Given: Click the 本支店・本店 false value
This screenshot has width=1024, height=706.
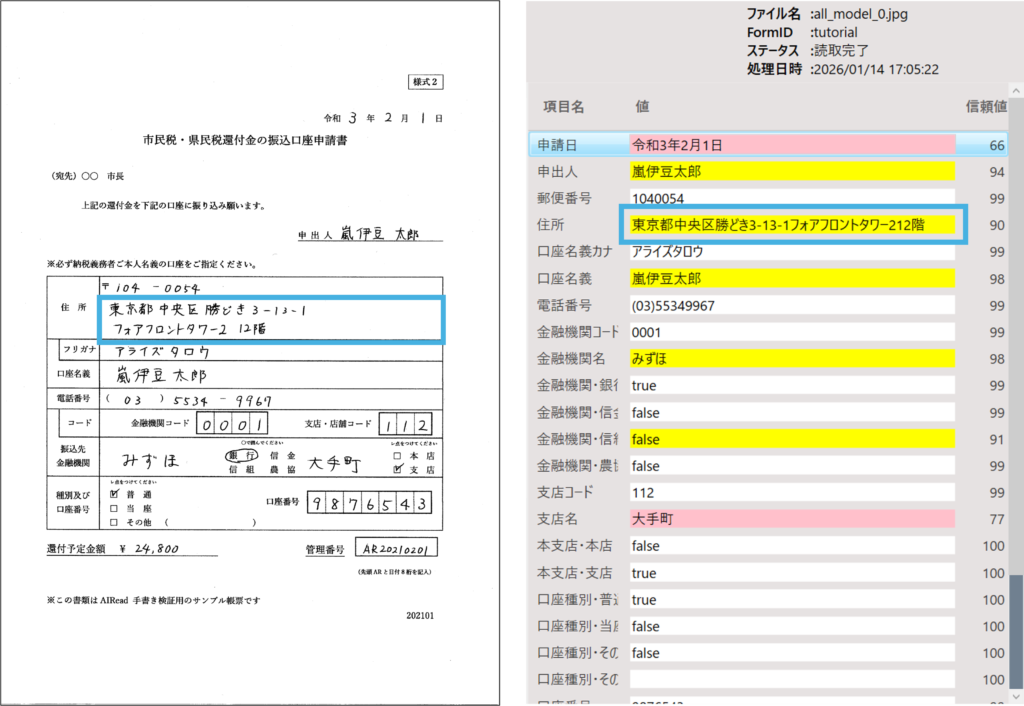Looking at the screenshot, I should (x=792, y=546).
